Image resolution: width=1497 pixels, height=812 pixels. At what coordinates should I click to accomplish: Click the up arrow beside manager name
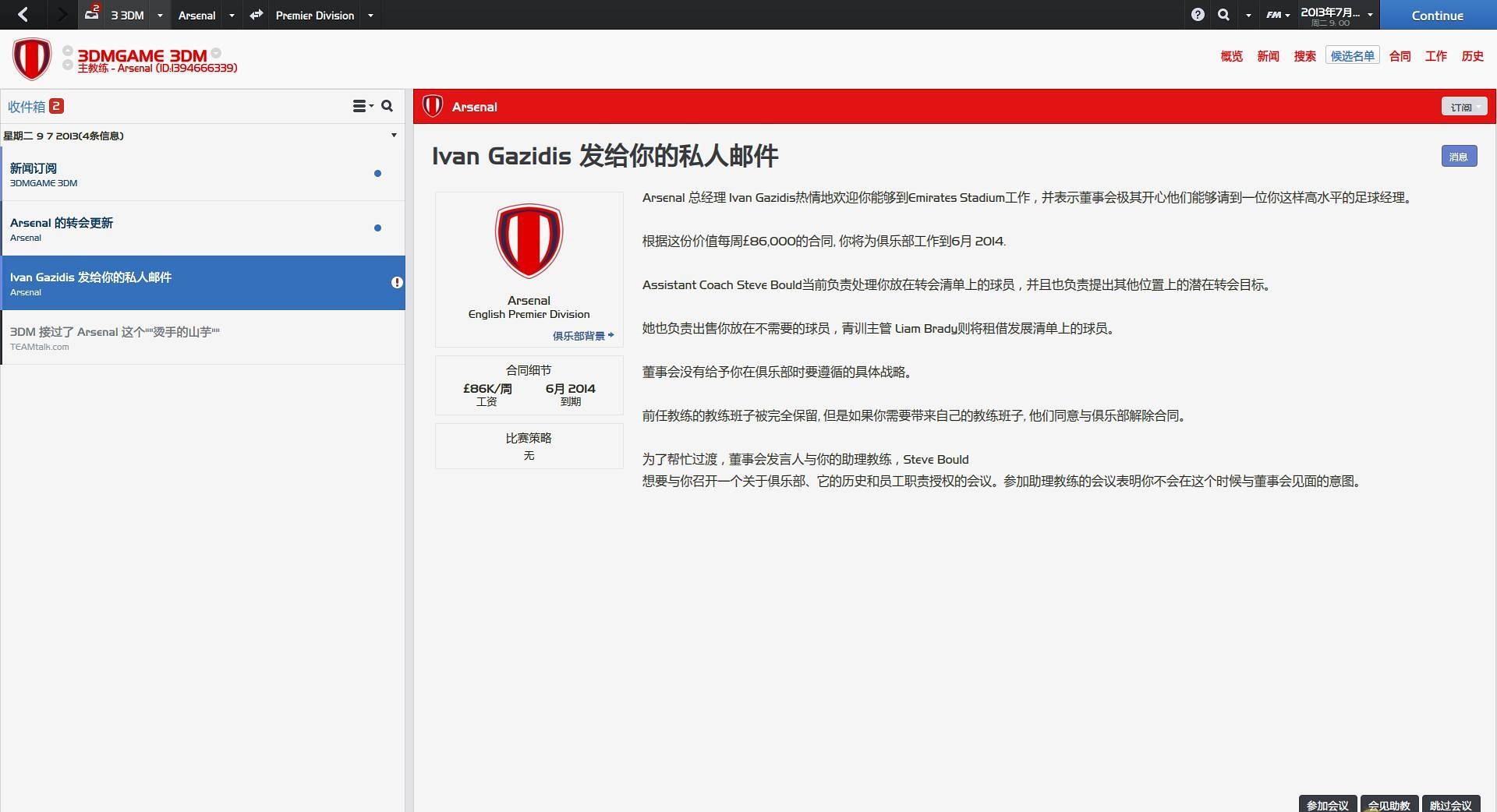(x=68, y=51)
